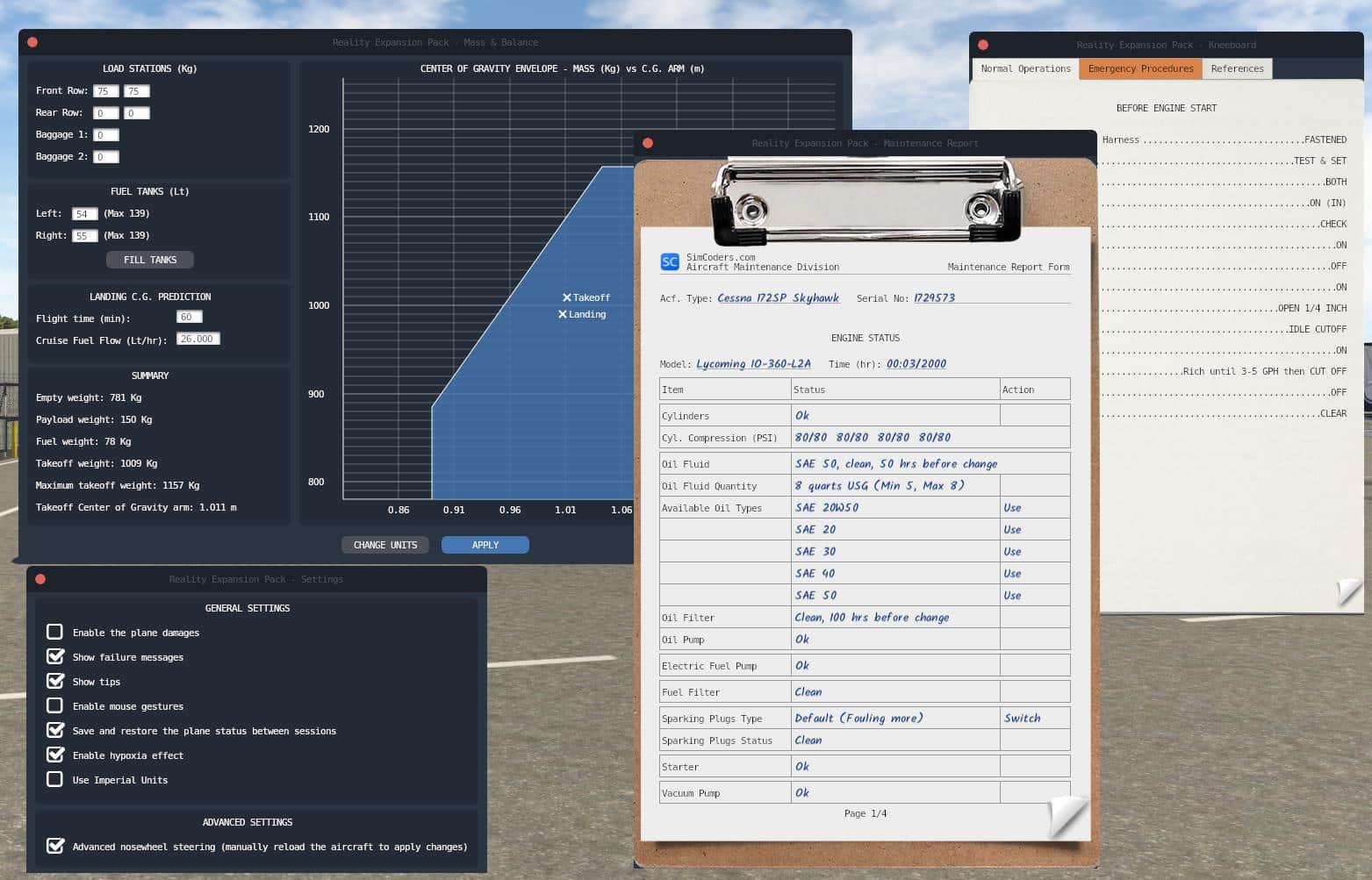Viewport: 1372px width, 880px height.
Task: Disable Show failure messages checkbox
Action: (x=55, y=656)
